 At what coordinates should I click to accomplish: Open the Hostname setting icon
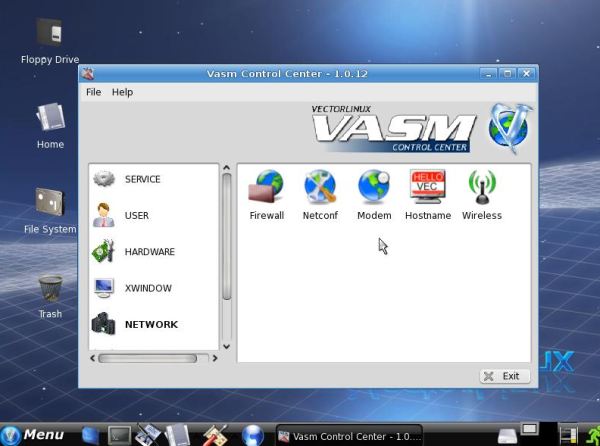[427, 186]
